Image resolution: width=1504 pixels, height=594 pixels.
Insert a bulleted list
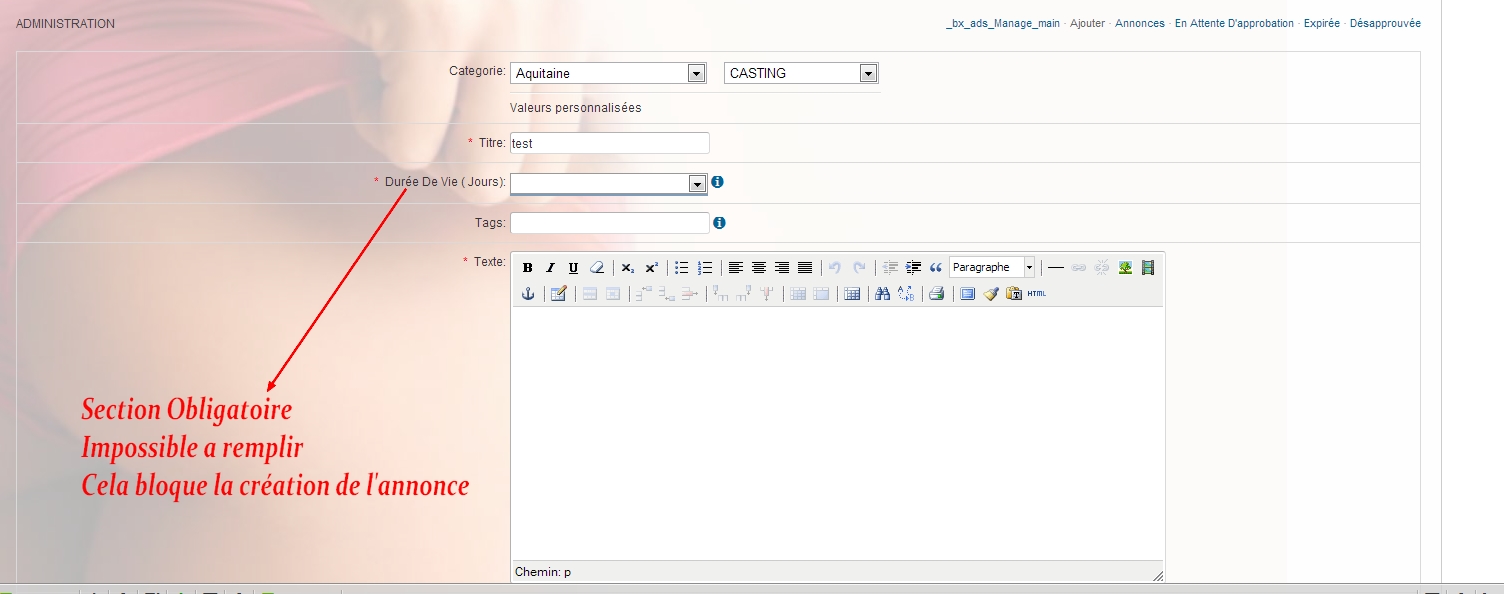682,268
